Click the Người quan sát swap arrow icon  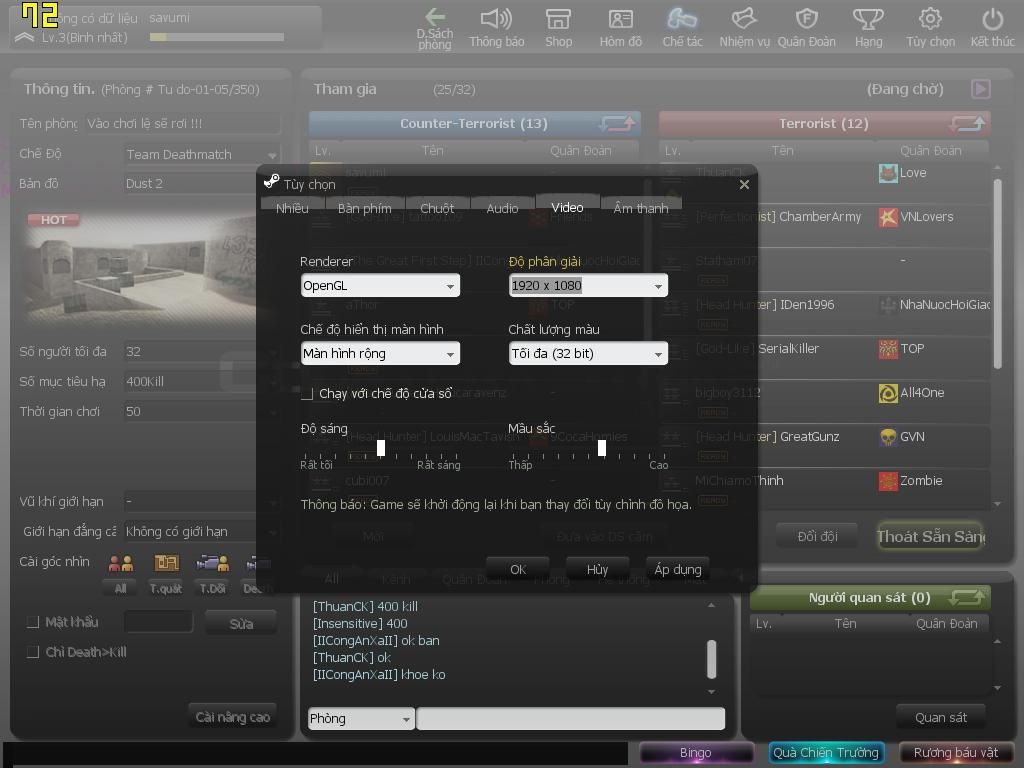pos(968,597)
